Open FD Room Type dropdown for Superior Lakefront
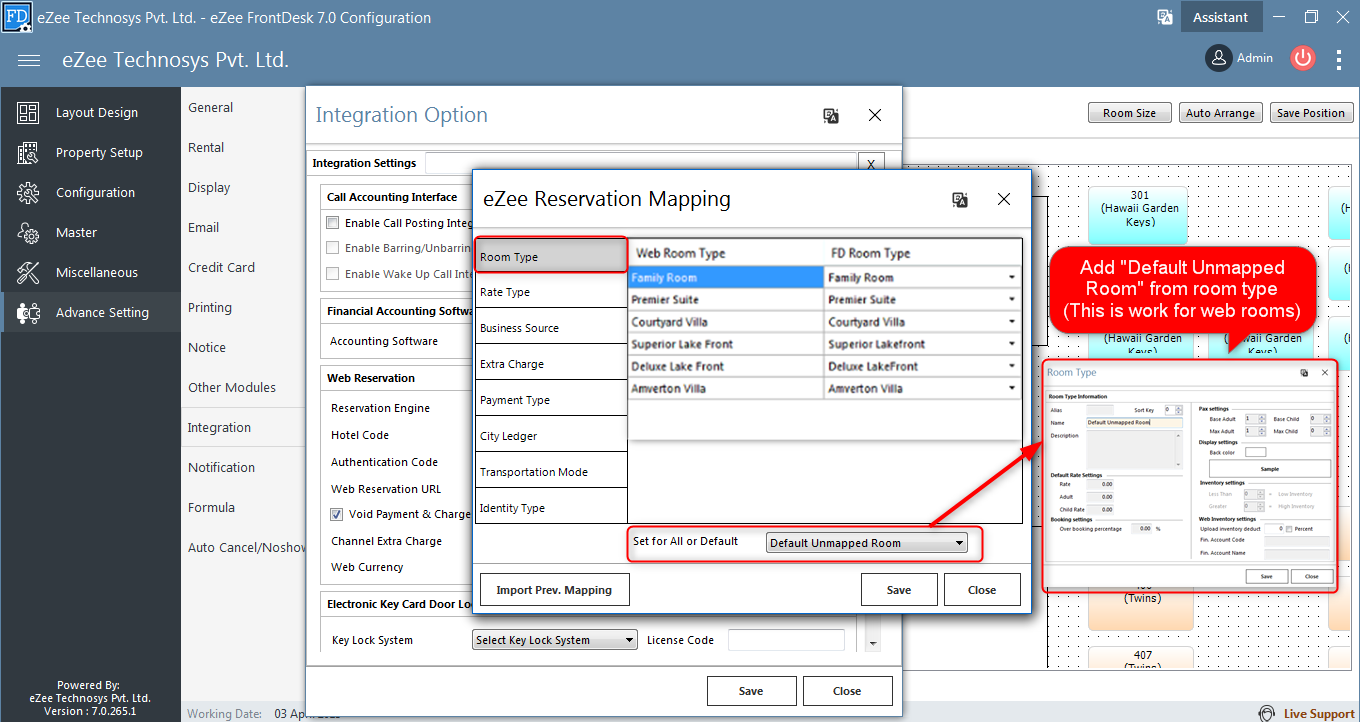 pyautogui.click(x=1011, y=344)
